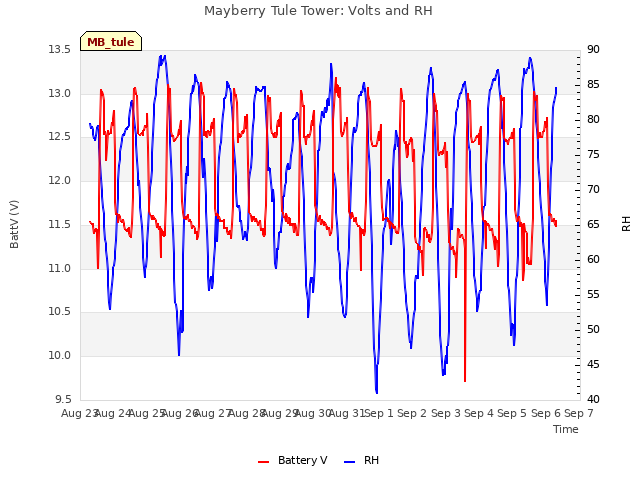The width and height of the screenshot is (640, 480).
Task: Click the 90 right axis tick
Action: [x=593, y=49]
